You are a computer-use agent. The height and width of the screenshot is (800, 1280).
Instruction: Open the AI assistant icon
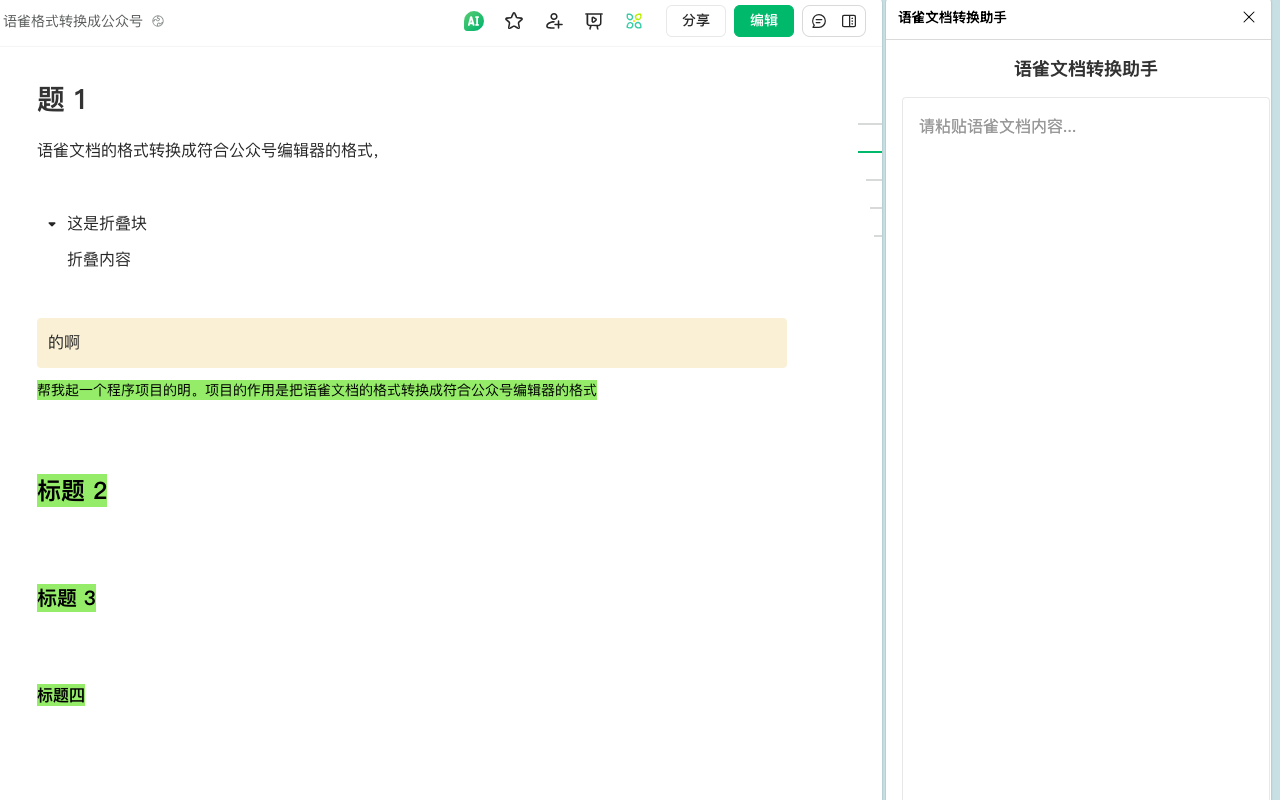click(474, 21)
